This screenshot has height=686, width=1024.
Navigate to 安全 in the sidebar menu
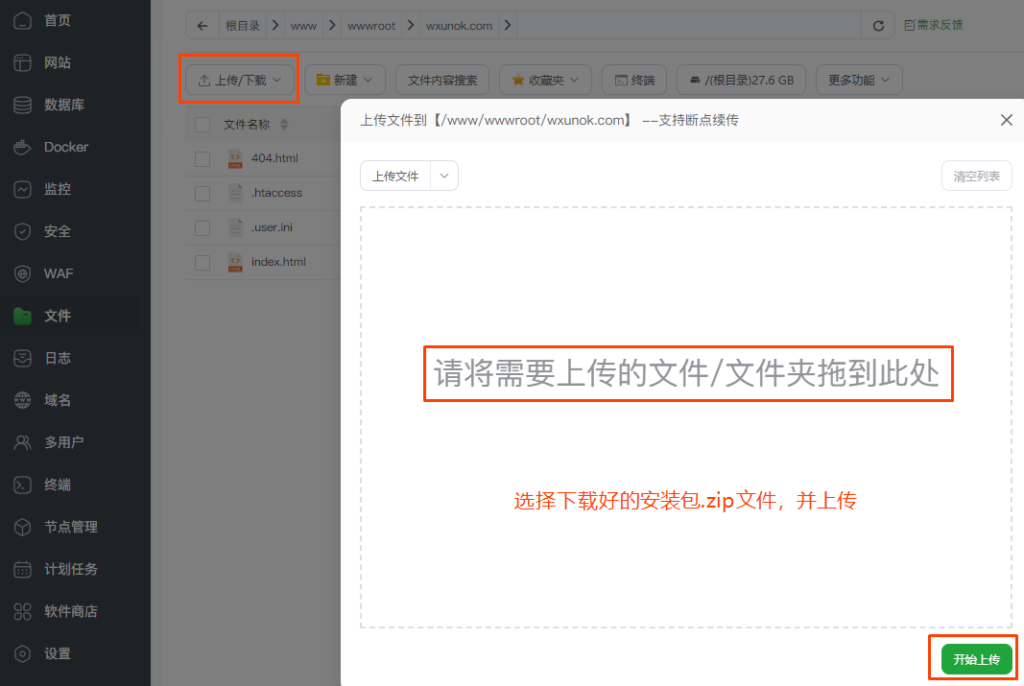point(22,231)
